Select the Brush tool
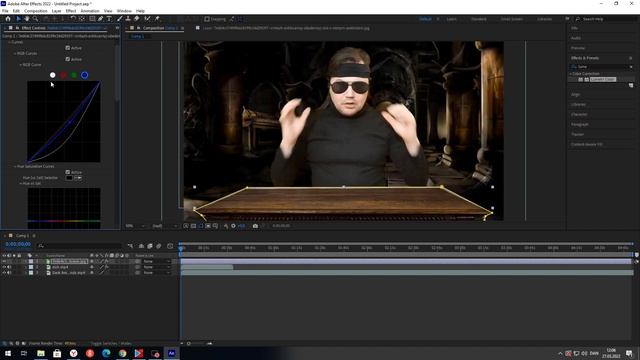The width and height of the screenshot is (640, 360). pyautogui.click(x=120, y=19)
